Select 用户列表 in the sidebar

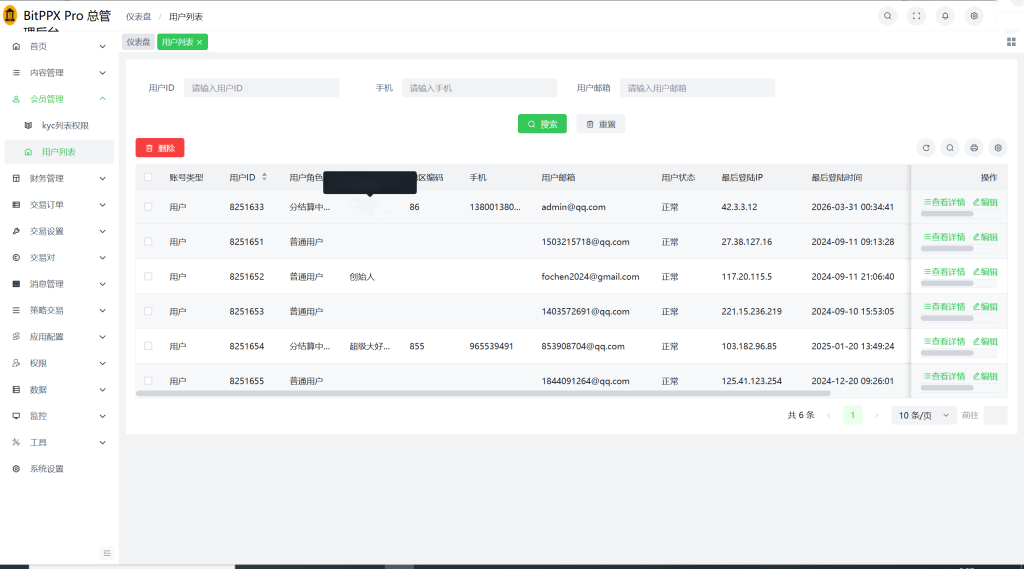[59, 152]
